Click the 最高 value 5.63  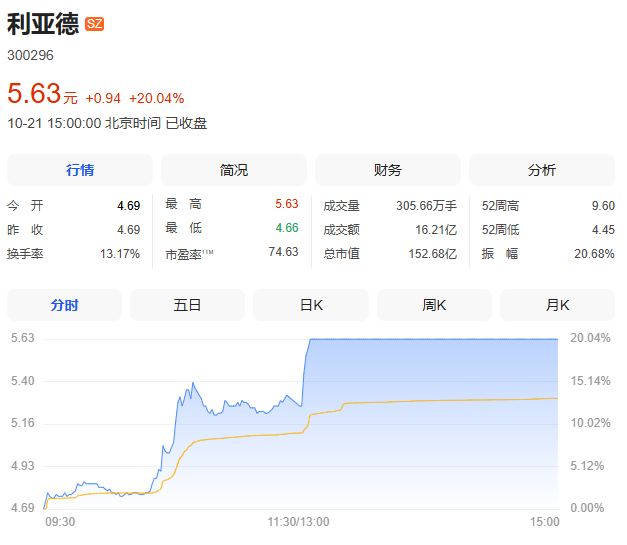[x=287, y=204]
